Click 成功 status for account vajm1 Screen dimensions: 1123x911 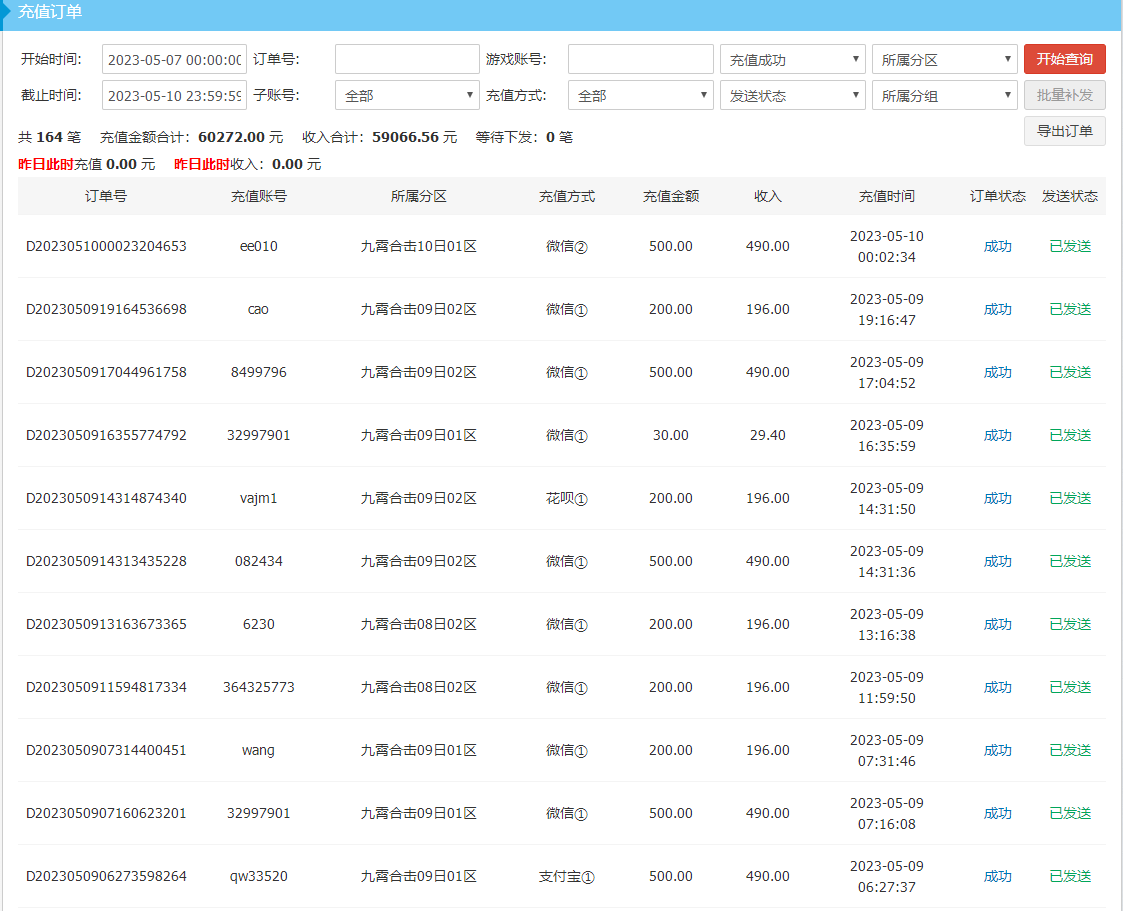[997, 499]
